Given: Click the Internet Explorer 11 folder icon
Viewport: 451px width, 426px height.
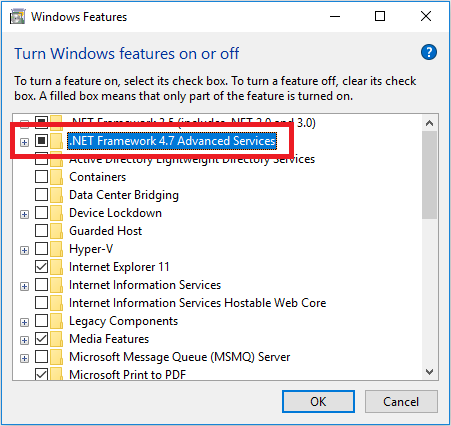Looking at the screenshot, I should click(x=56, y=267).
